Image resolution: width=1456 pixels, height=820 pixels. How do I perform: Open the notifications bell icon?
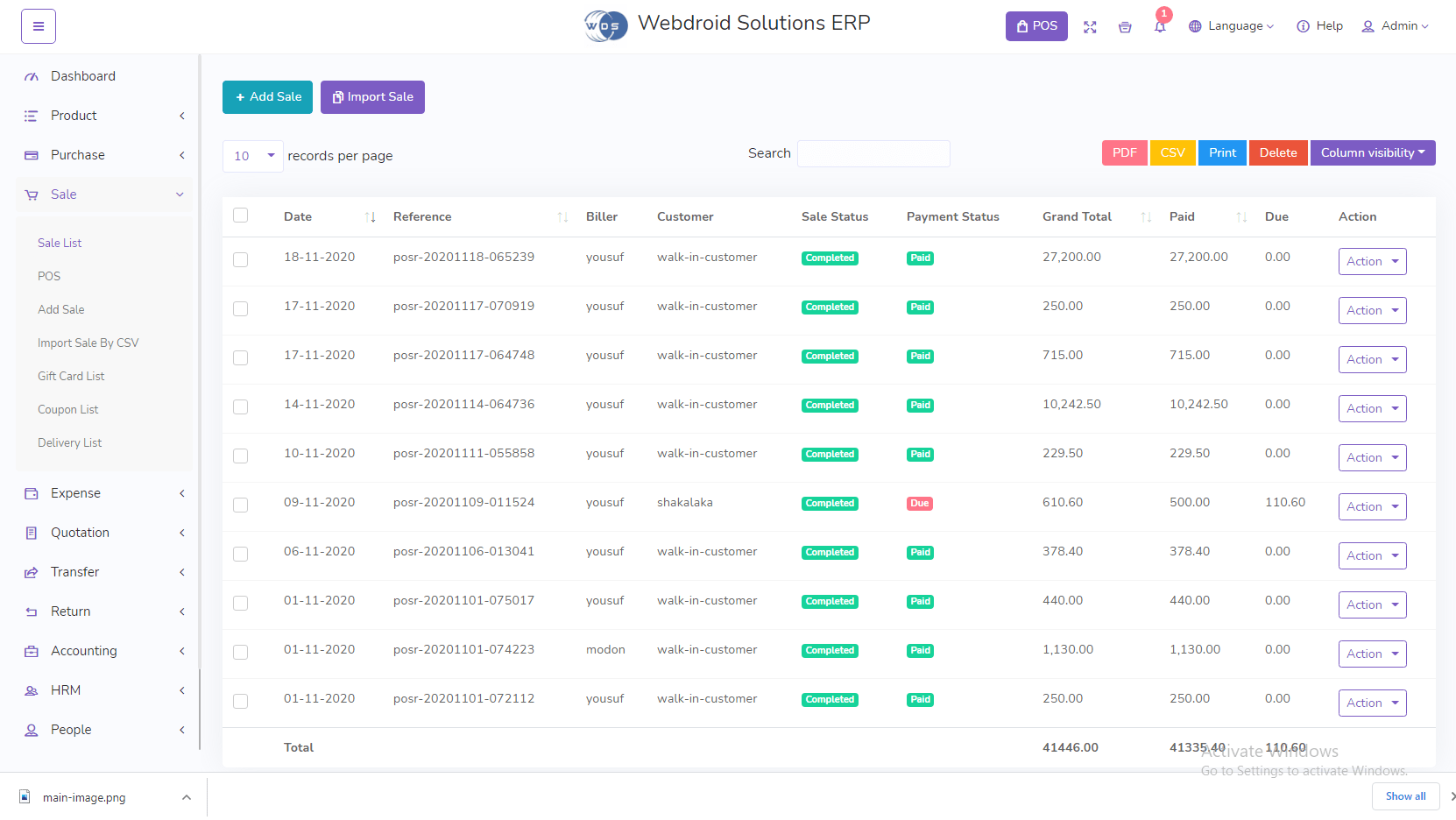[x=1160, y=27]
